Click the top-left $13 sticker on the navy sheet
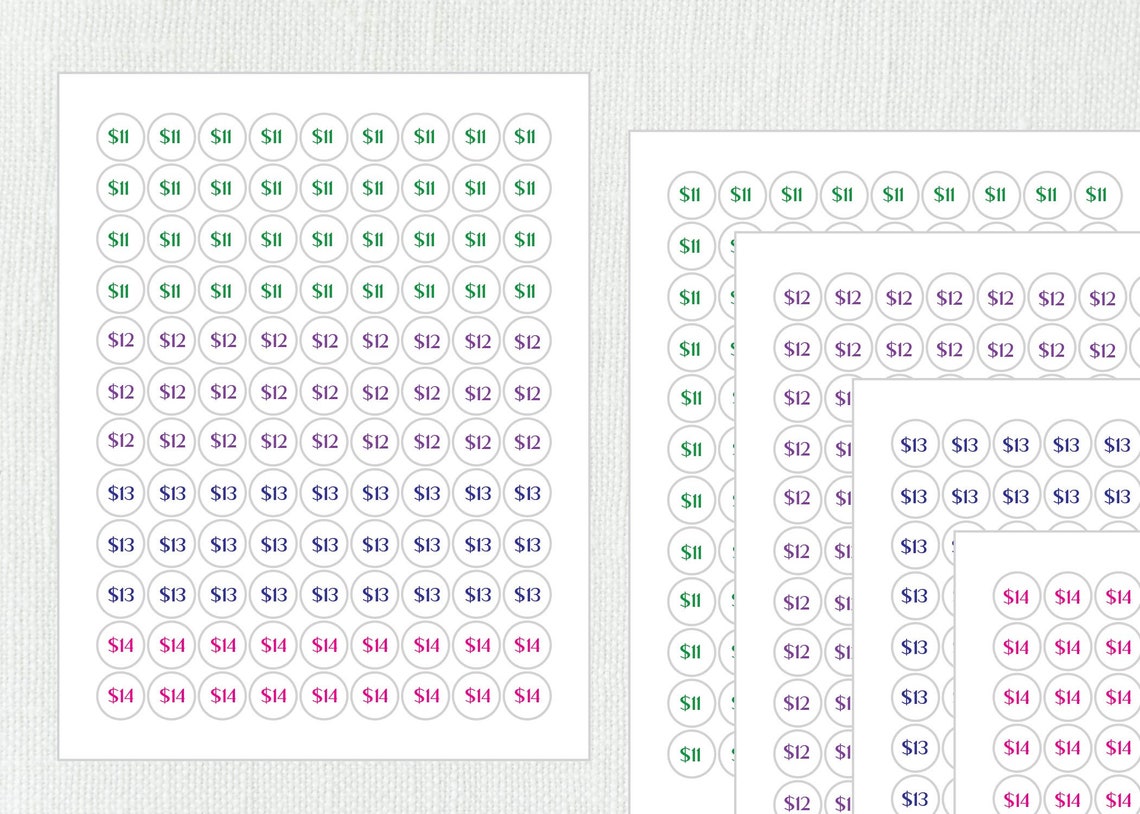Screen dimensions: 1140x814 (915, 444)
